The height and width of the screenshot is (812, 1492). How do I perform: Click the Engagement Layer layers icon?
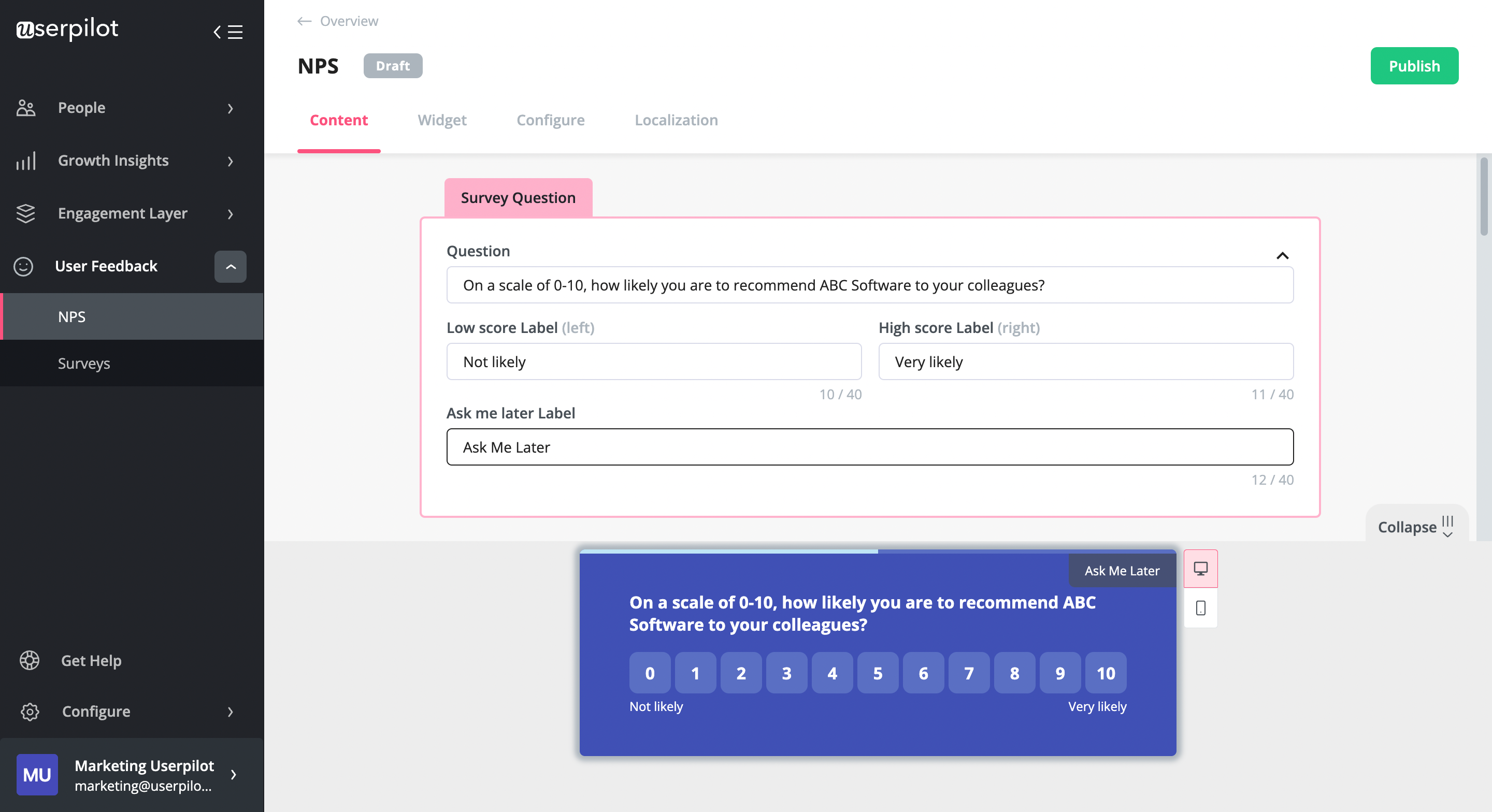pos(25,213)
